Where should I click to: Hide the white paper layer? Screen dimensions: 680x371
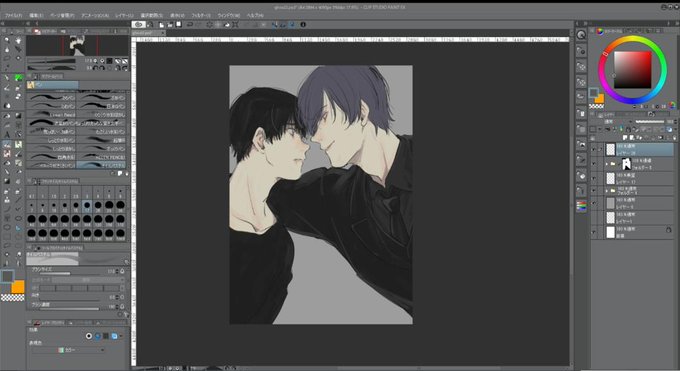click(x=594, y=232)
